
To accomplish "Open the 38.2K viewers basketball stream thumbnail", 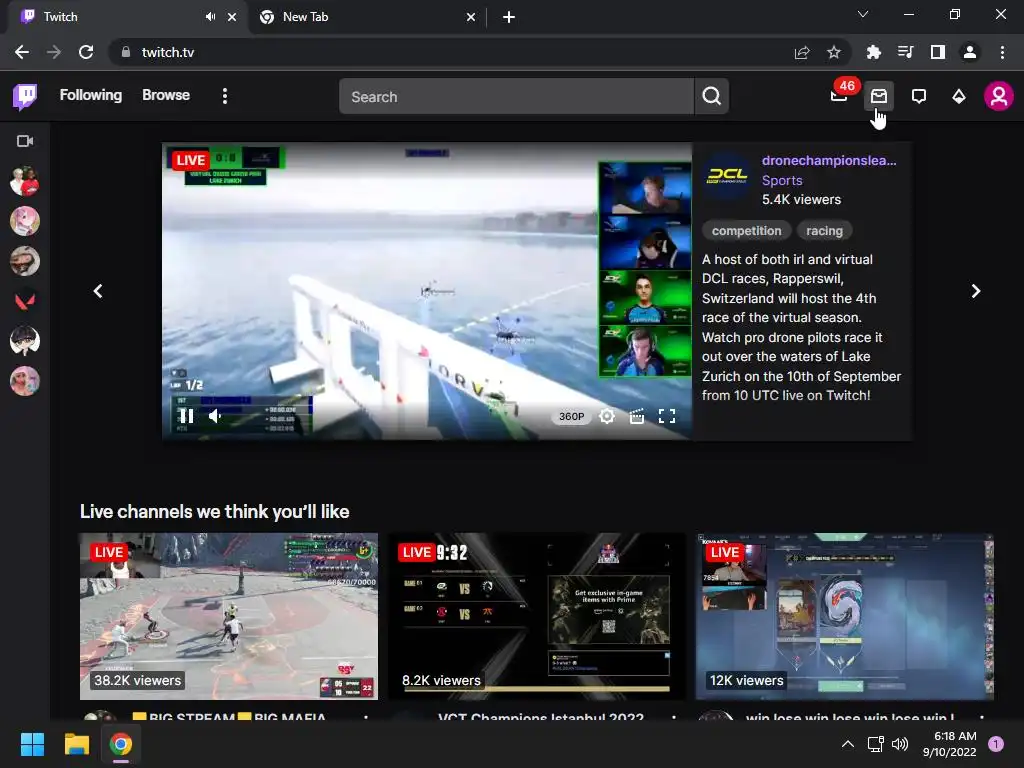I will point(229,616).
